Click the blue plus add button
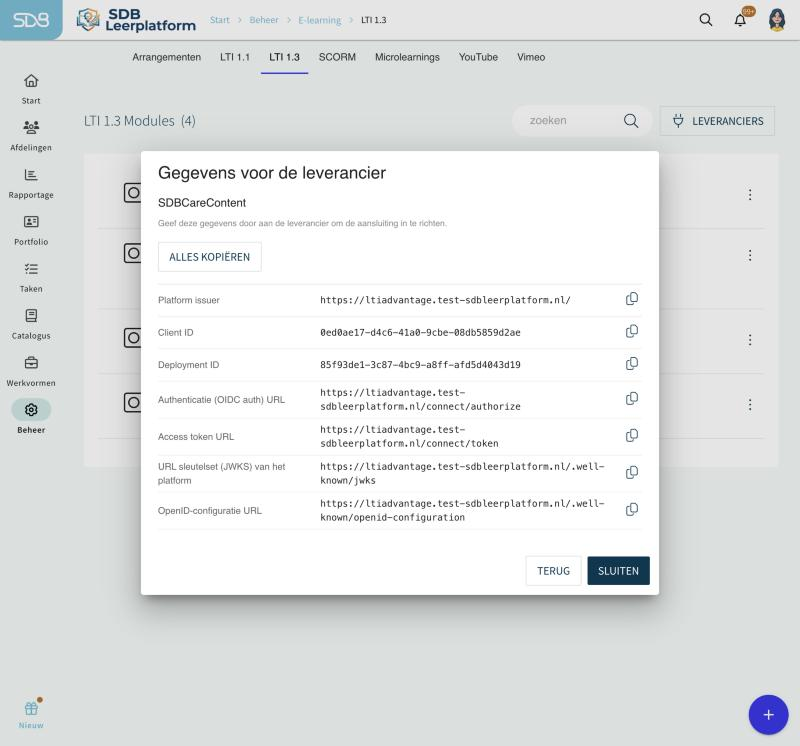This screenshot has width=800, height=746. 768,715
